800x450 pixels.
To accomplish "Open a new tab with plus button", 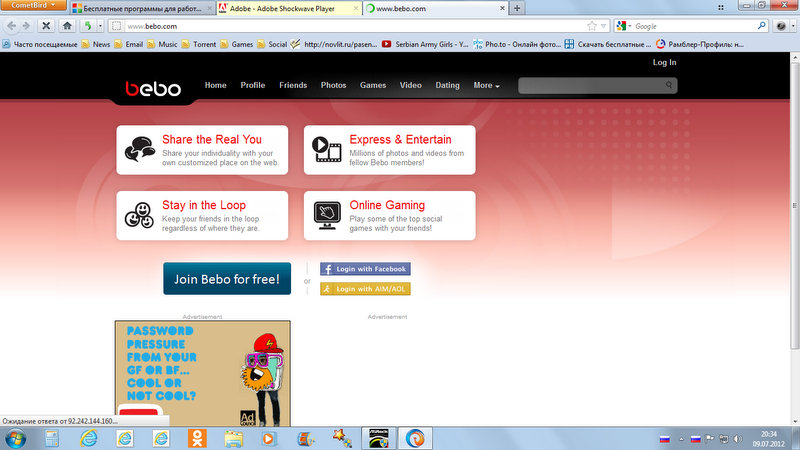I will pos(517,8).
